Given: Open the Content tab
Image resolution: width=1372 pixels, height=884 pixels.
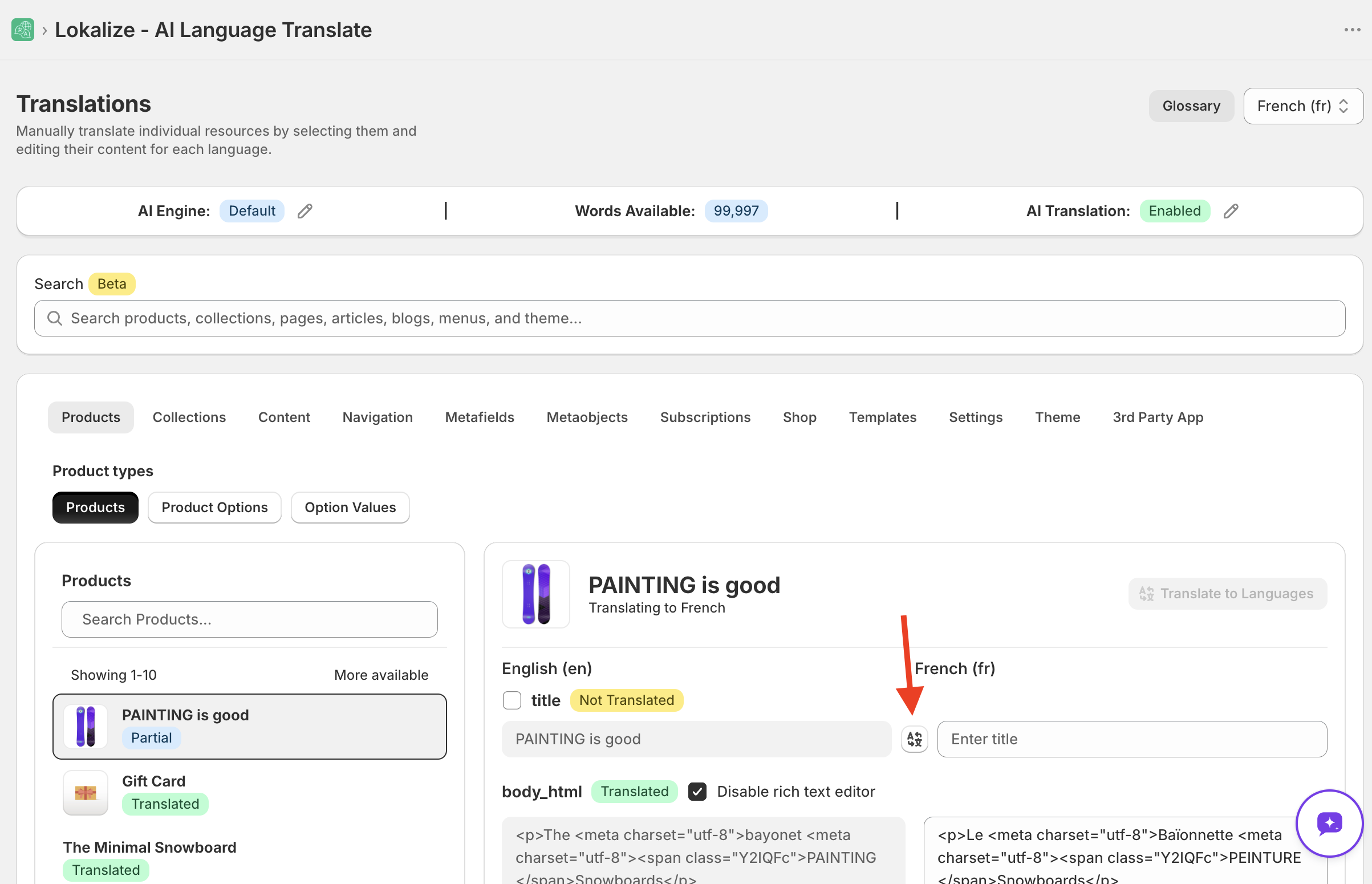Looking at the screenshot, I should 284,417.
